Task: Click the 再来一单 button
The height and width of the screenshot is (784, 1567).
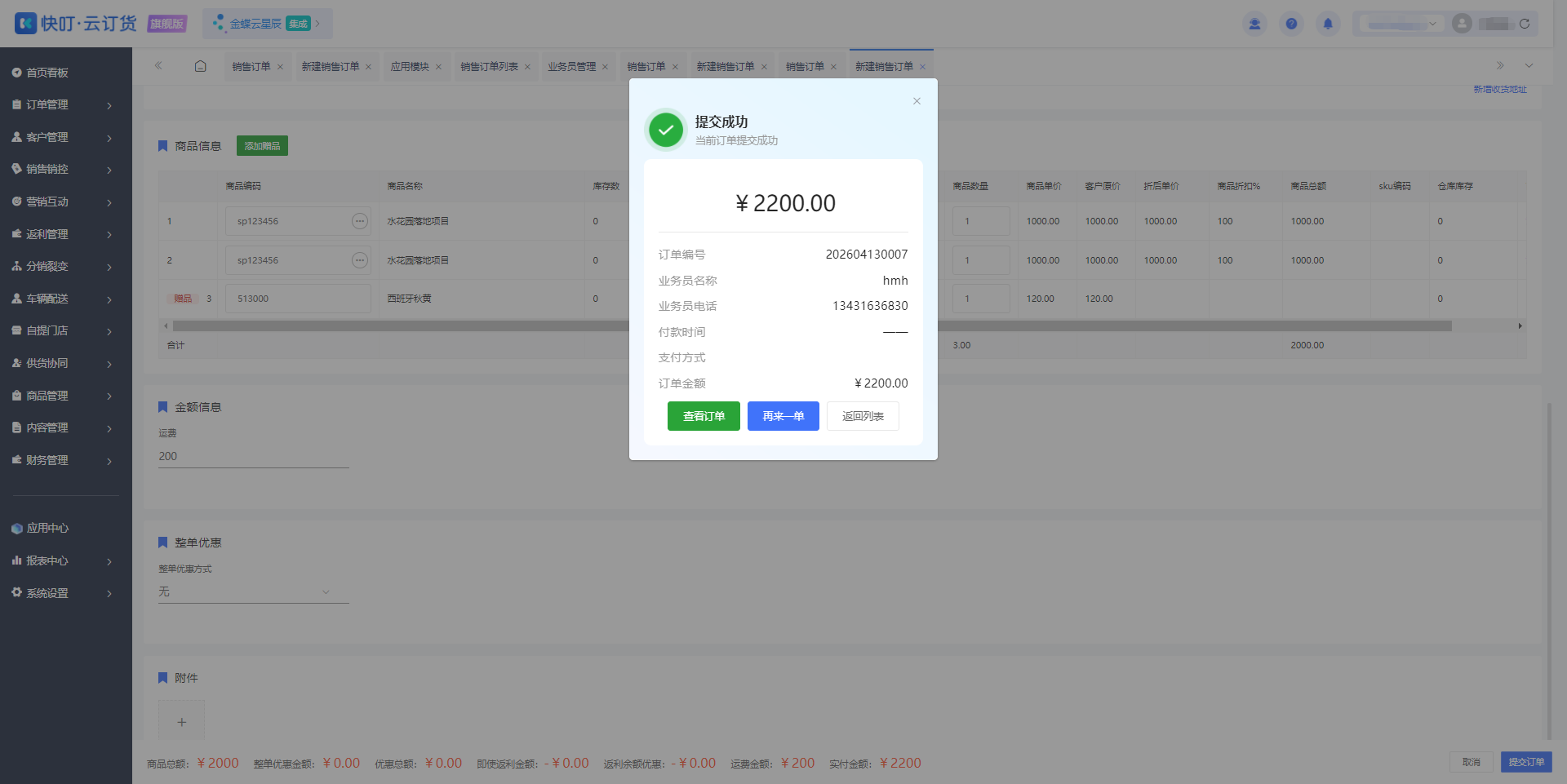Action: (x=783, y=416)
